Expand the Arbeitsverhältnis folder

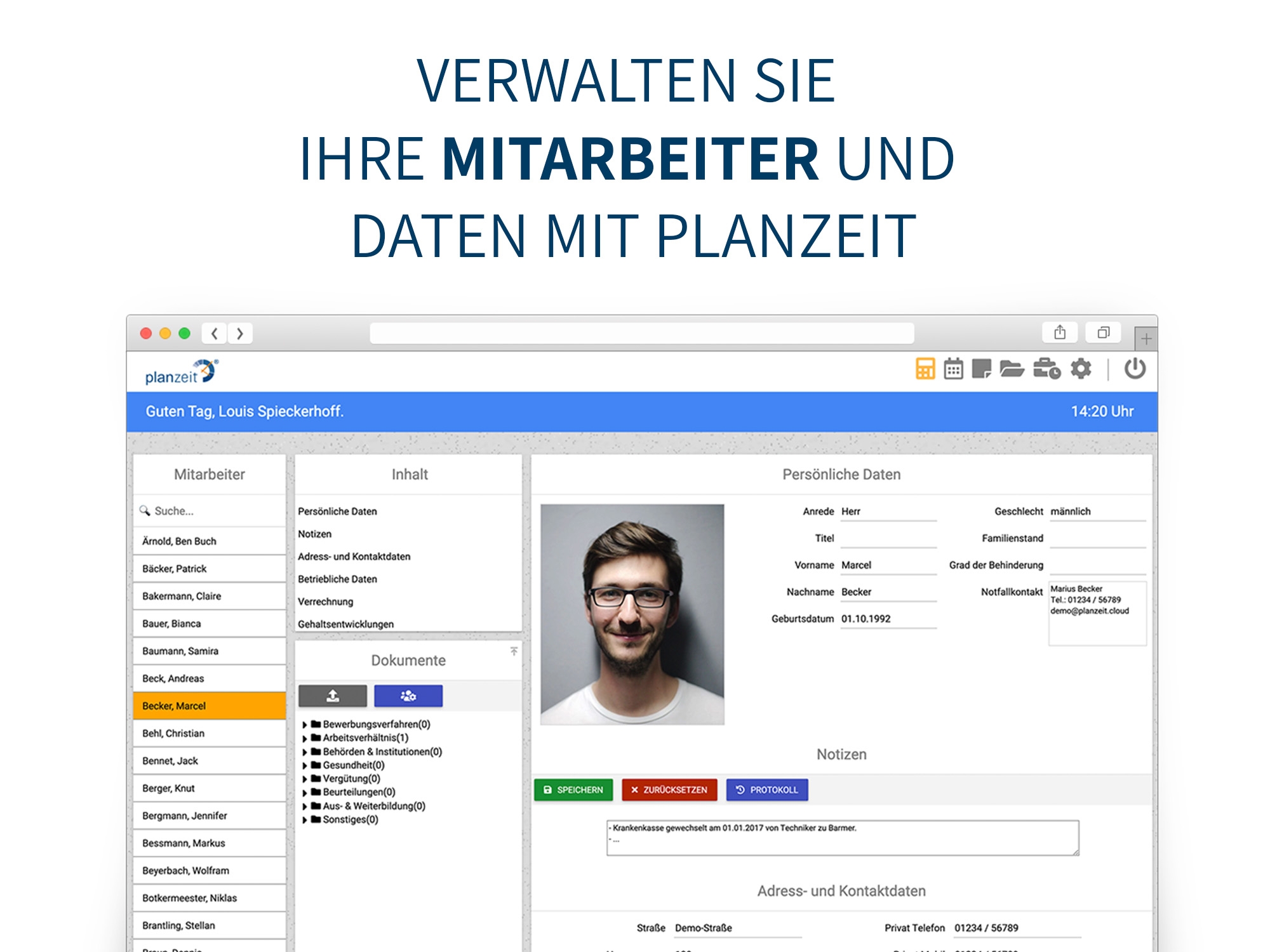click(x=305, y=738)
